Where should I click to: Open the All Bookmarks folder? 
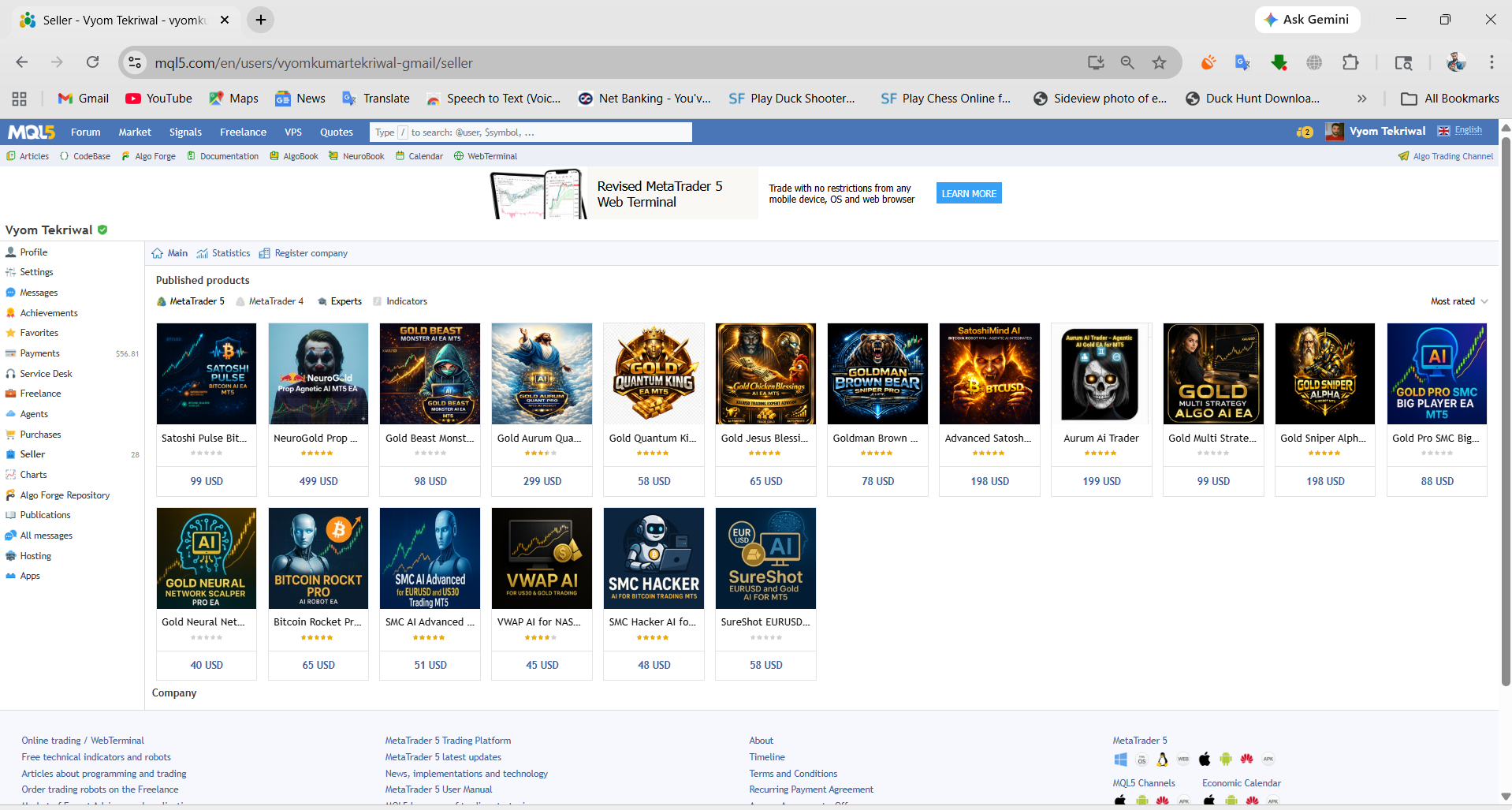(x=1451, y=99)
